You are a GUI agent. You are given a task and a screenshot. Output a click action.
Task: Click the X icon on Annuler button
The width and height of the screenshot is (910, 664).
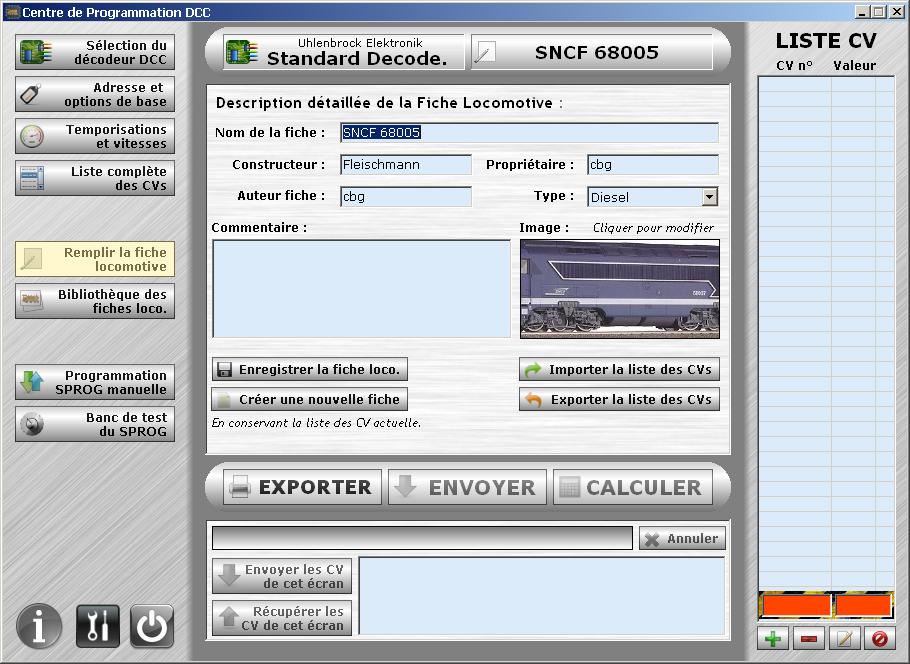(652, 540)
